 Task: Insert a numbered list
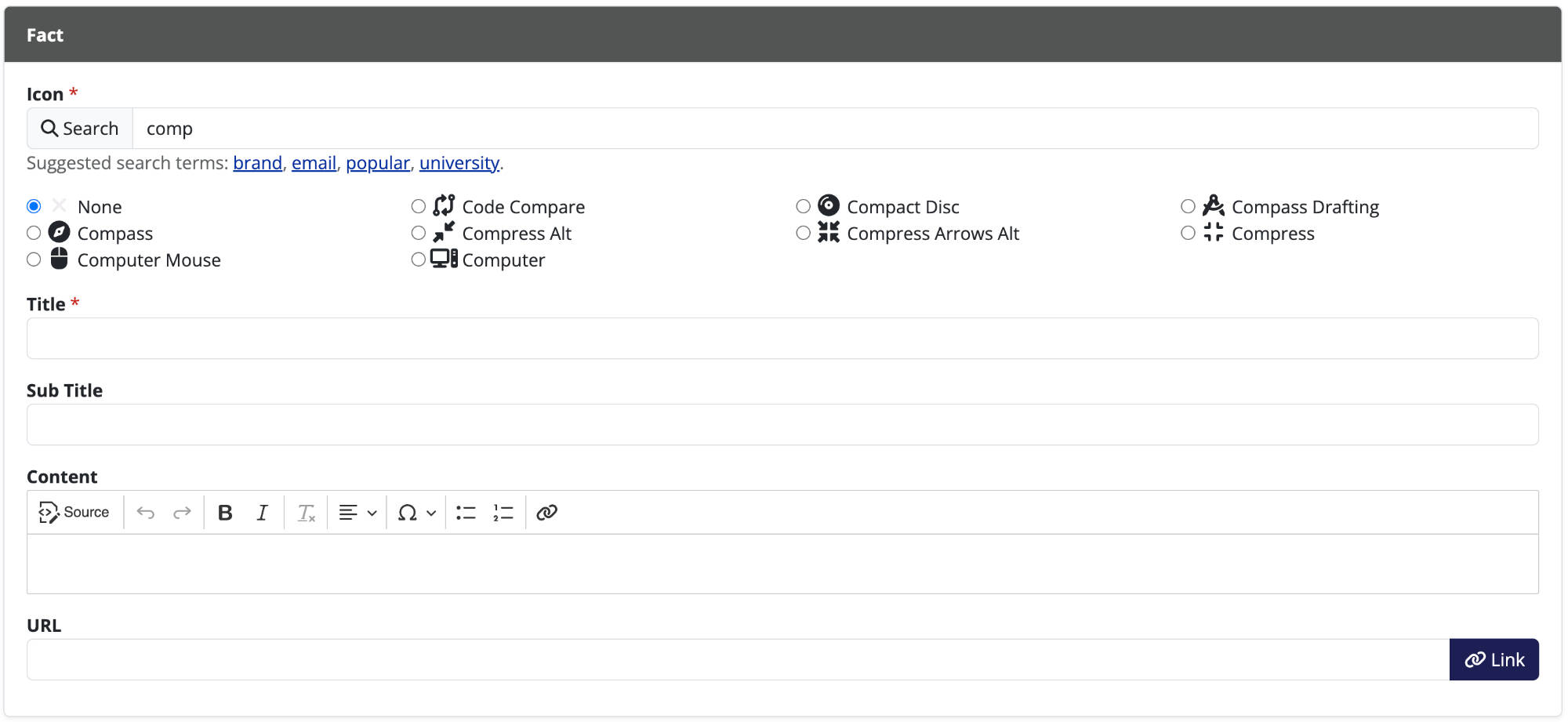point(503,513)
